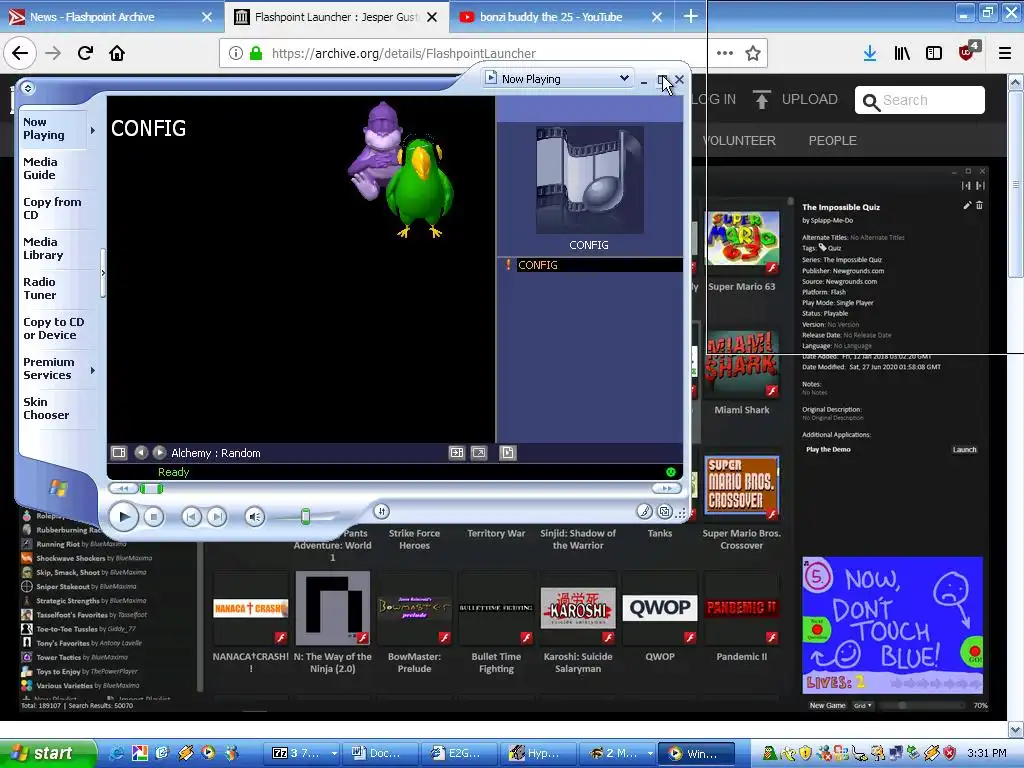The width and height of the screenshot is (1024, 768).
Task: Go to the browser home page
Action: tap(117, 53)
